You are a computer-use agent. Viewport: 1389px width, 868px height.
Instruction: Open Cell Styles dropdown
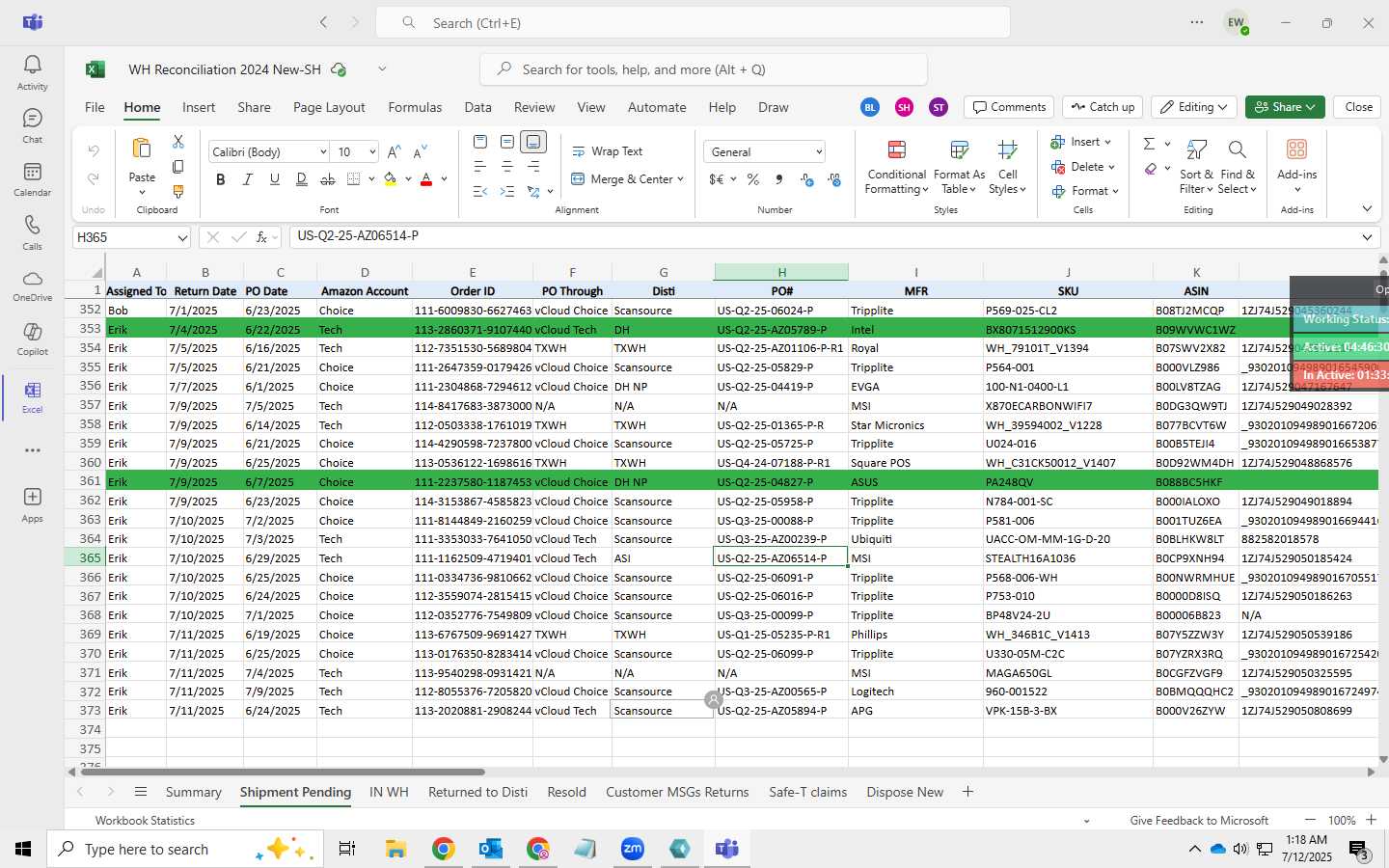[1007, 165]
